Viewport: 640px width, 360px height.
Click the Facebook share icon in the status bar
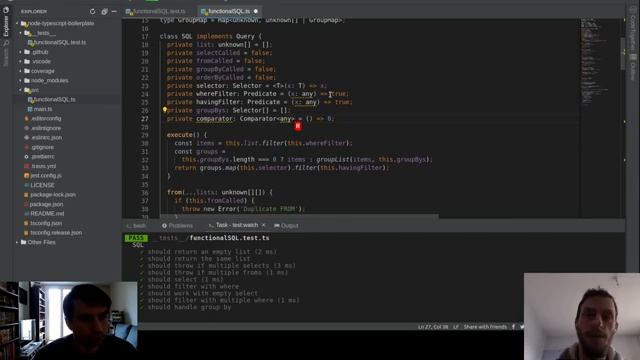tap(513, 327)
